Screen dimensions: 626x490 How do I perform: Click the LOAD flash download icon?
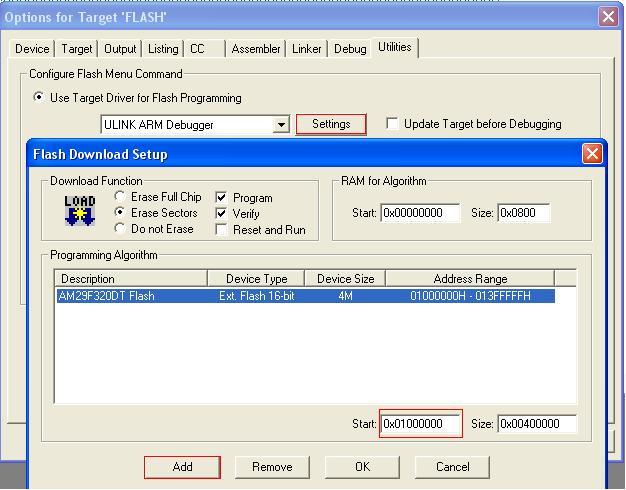pyautogui.click(x=80, y=210)
